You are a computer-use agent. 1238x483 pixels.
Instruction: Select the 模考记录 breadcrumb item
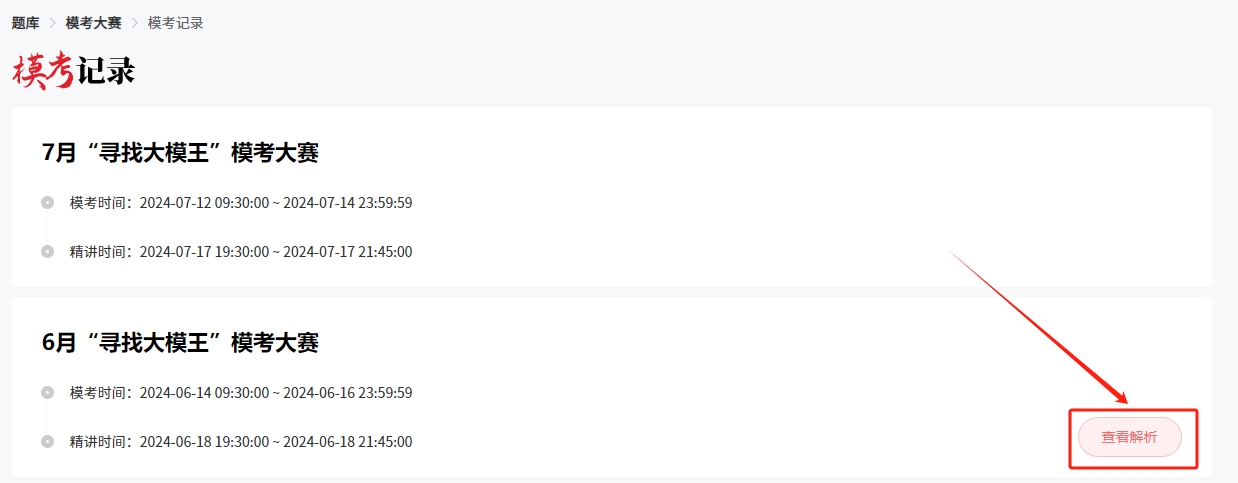point(176,23)
